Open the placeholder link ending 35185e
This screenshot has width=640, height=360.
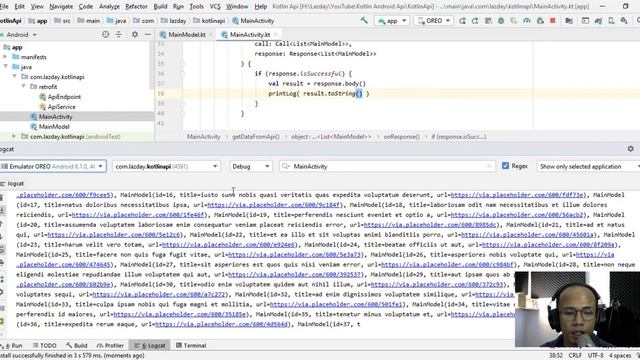coord(180,314)
